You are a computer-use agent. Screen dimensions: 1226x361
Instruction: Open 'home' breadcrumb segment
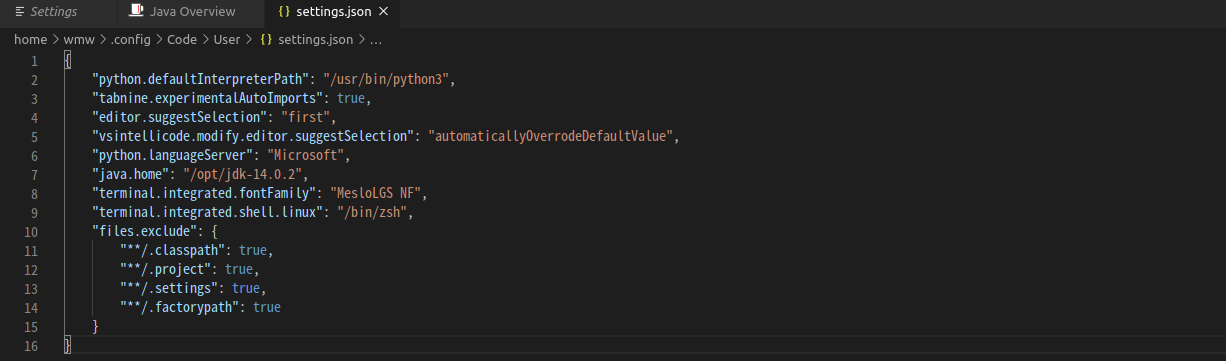click(30, 40)
